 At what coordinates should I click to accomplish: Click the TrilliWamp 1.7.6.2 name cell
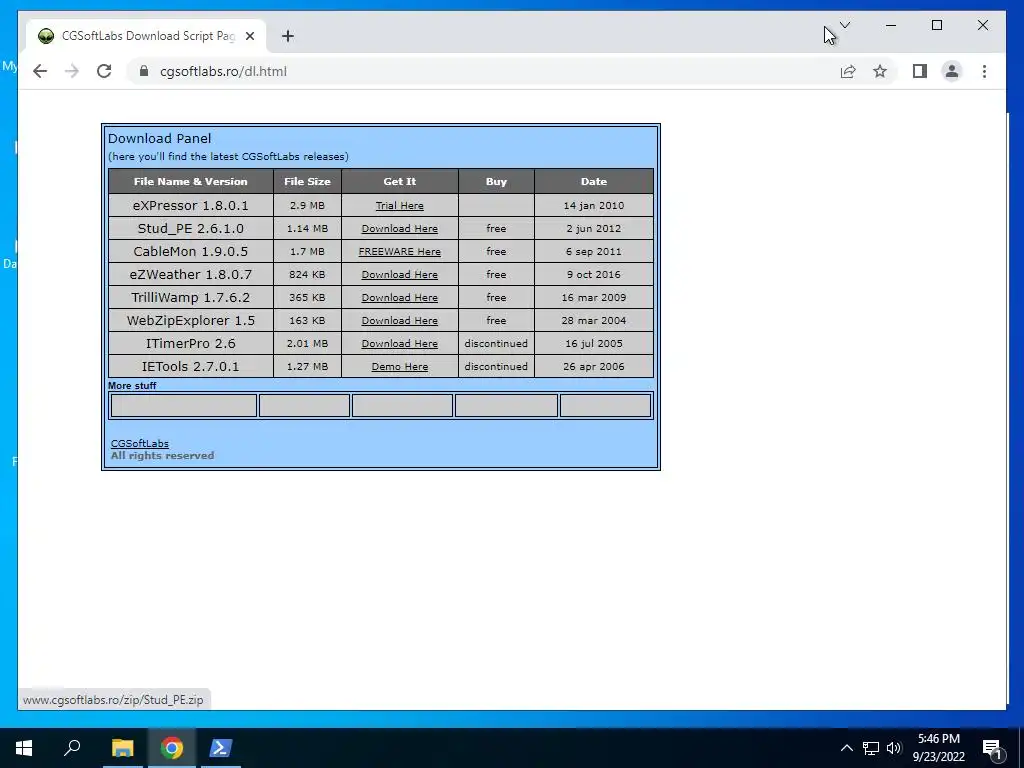point(191,297)
